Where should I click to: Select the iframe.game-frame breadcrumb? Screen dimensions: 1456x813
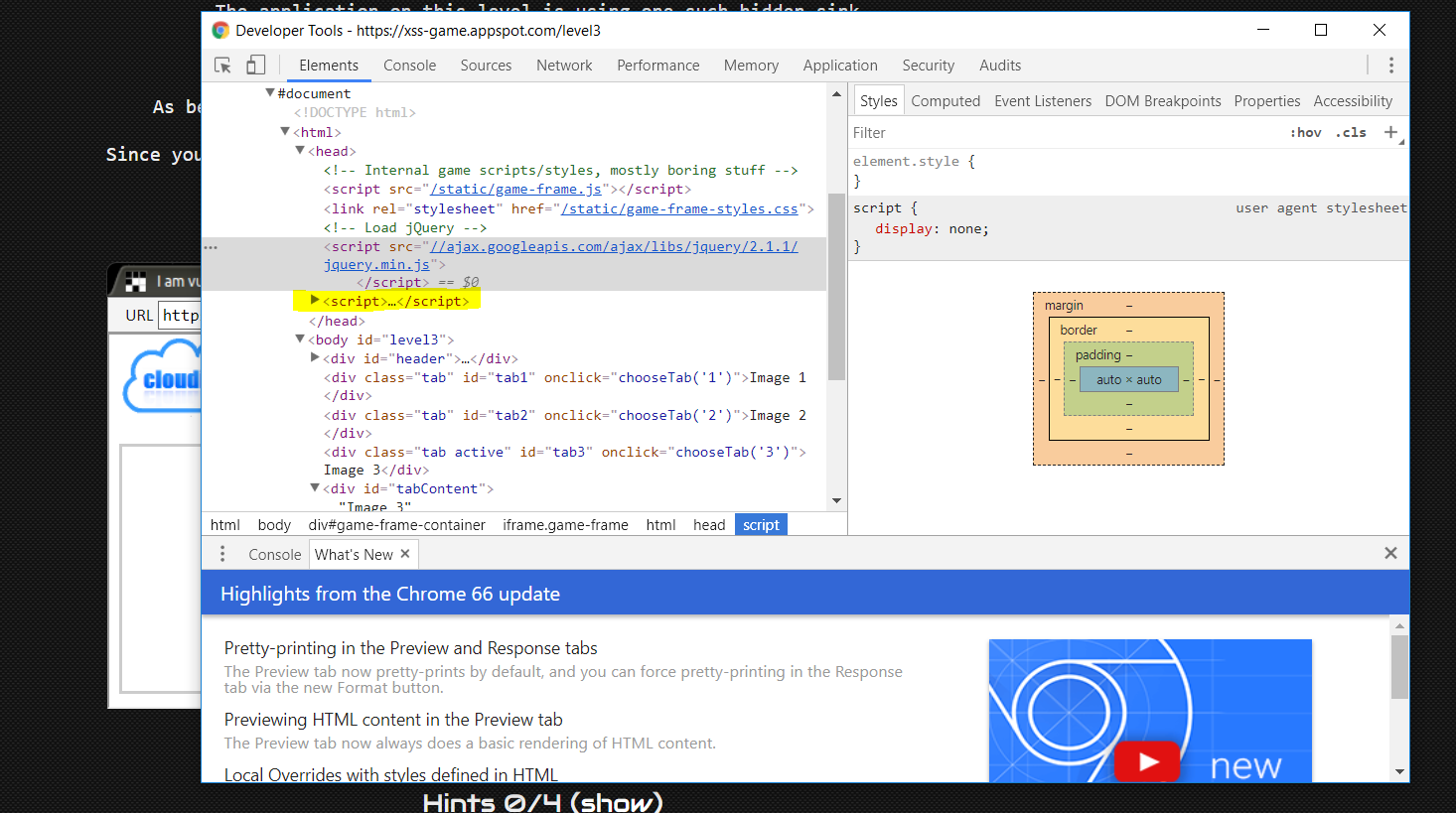(x=565, y=525)
